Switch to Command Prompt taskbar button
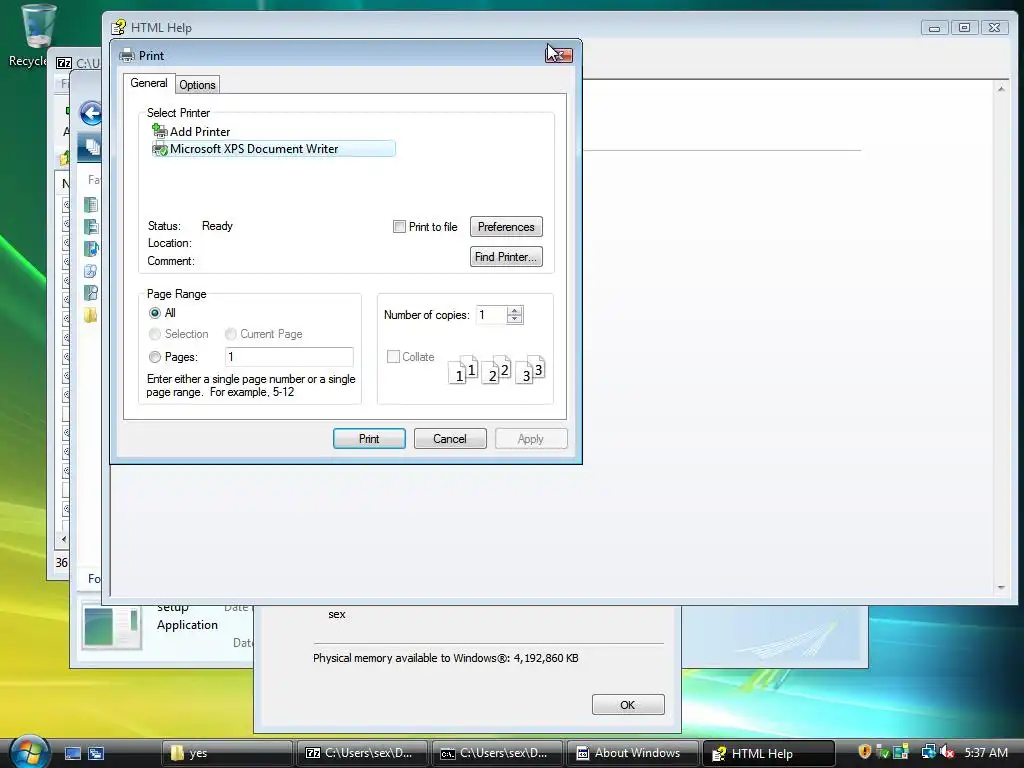Viewport: 1024px width, 768px height. (x=497, y=753)
